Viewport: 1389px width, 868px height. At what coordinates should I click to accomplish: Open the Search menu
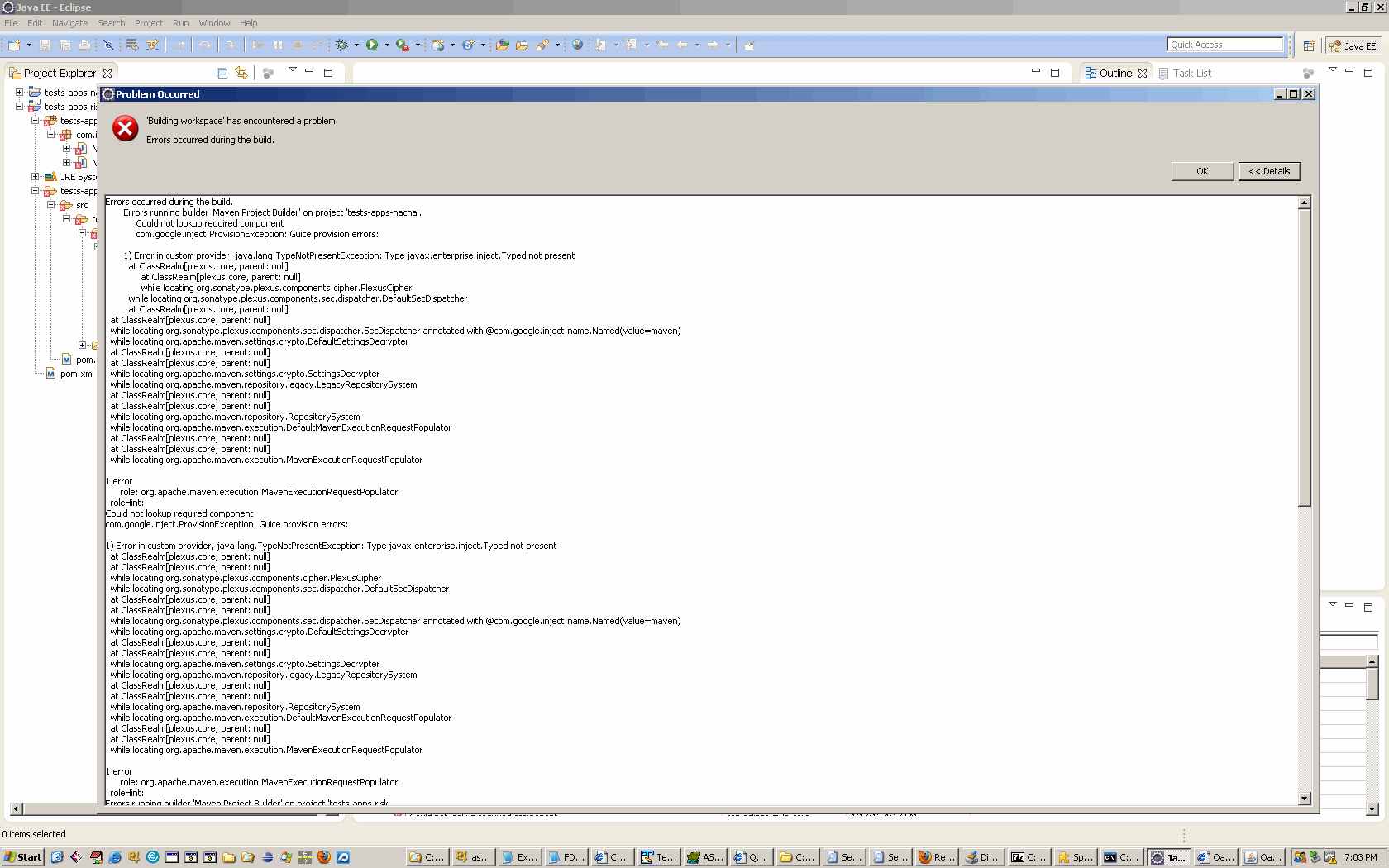tap(111, 23)
